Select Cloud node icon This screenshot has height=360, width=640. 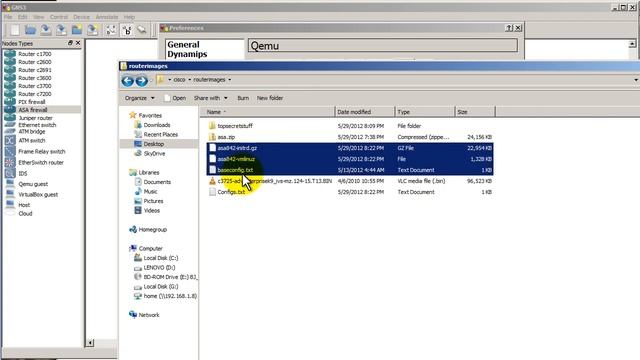pyautogui.click(x=10, y=213)
